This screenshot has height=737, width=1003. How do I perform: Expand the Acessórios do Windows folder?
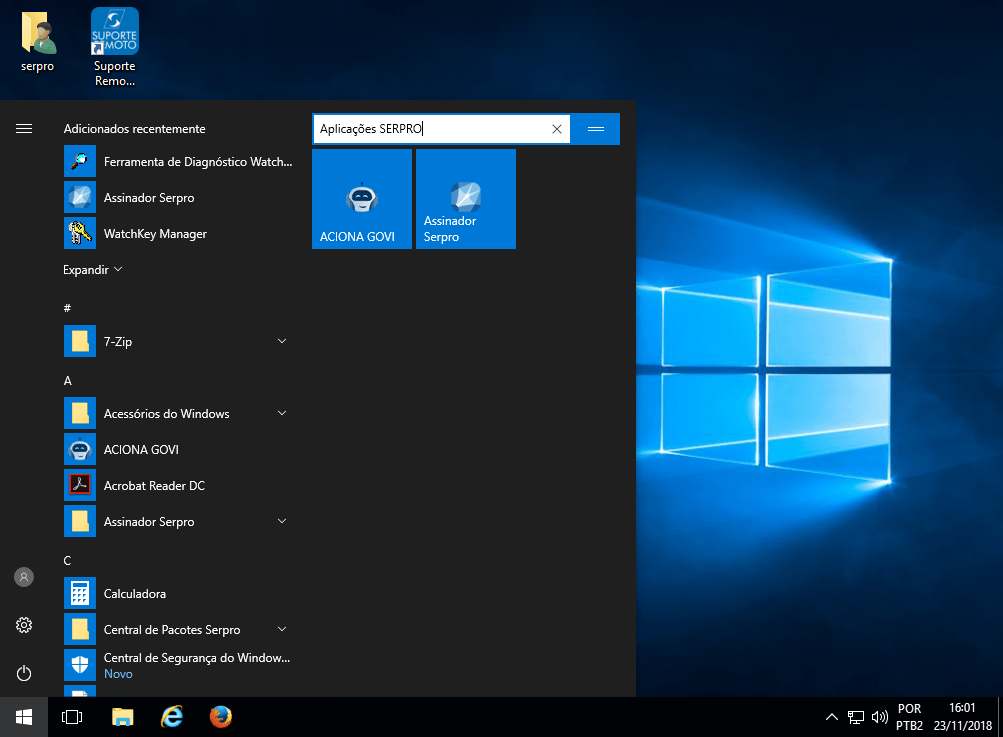point(282,414)
